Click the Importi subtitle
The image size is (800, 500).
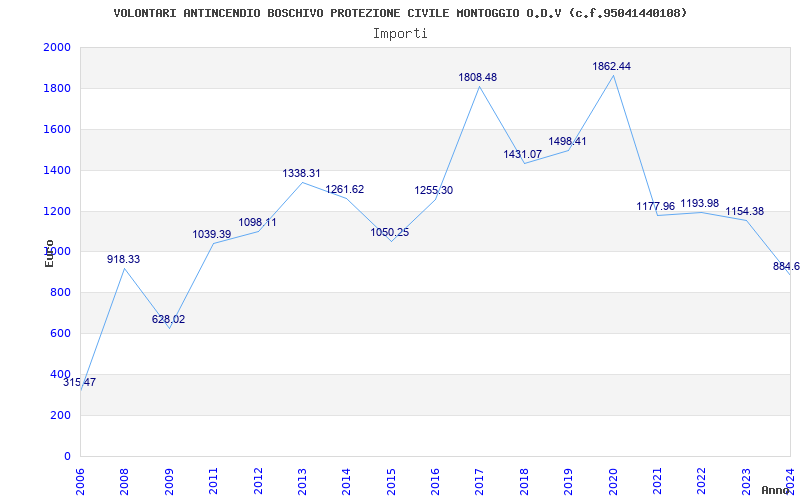click(400, 34)
